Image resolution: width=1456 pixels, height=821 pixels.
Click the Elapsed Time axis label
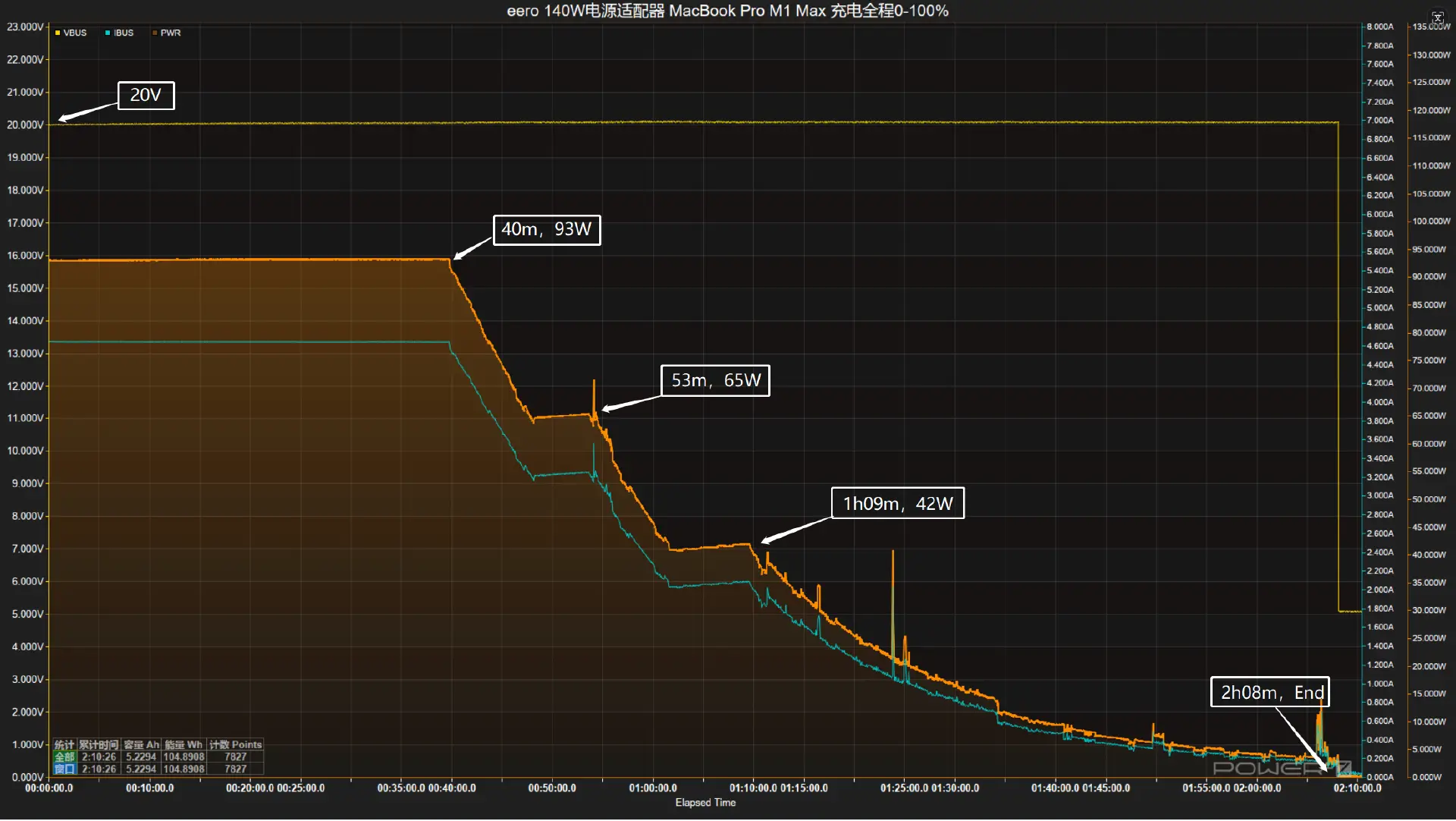coord(705,803)
